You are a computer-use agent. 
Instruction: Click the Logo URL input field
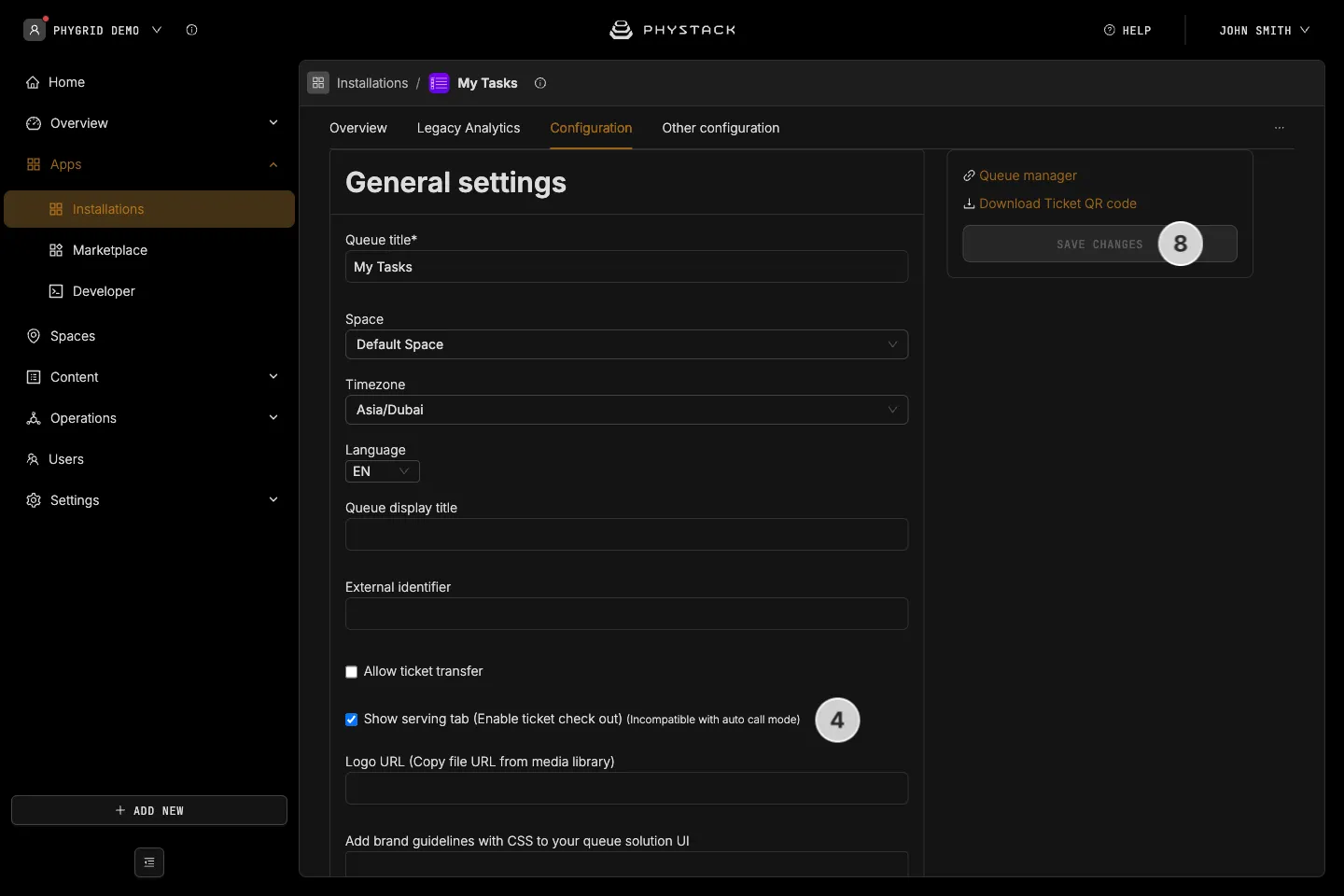(626, 789)
